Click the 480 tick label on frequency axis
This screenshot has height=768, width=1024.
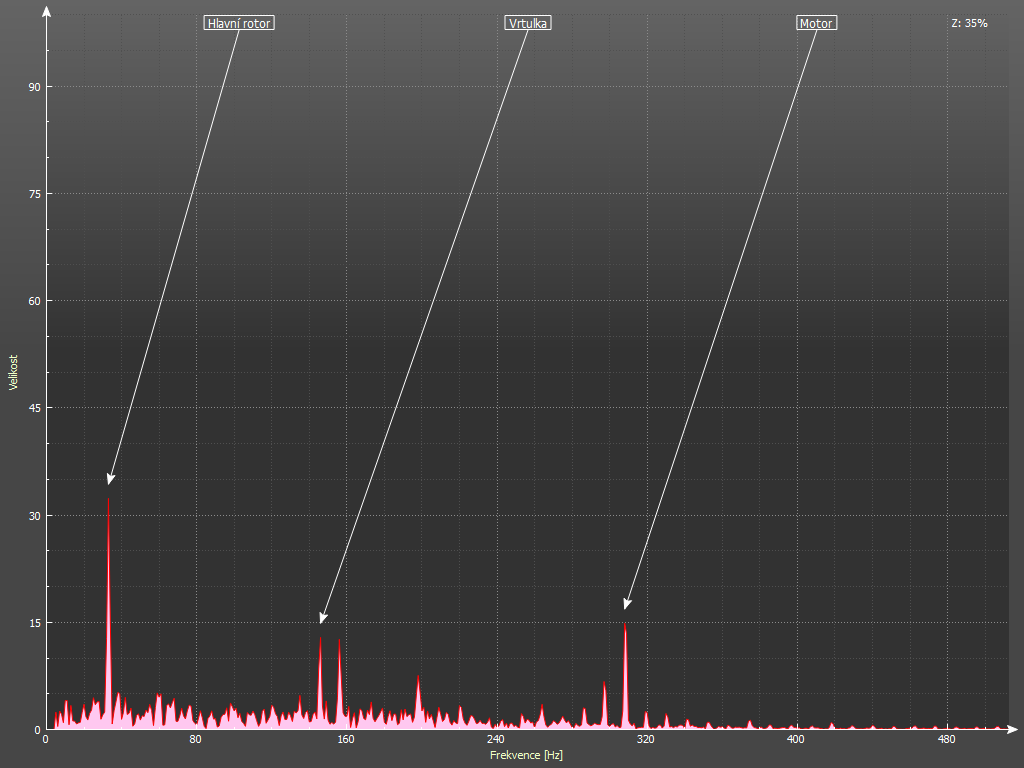pos(946,740)
